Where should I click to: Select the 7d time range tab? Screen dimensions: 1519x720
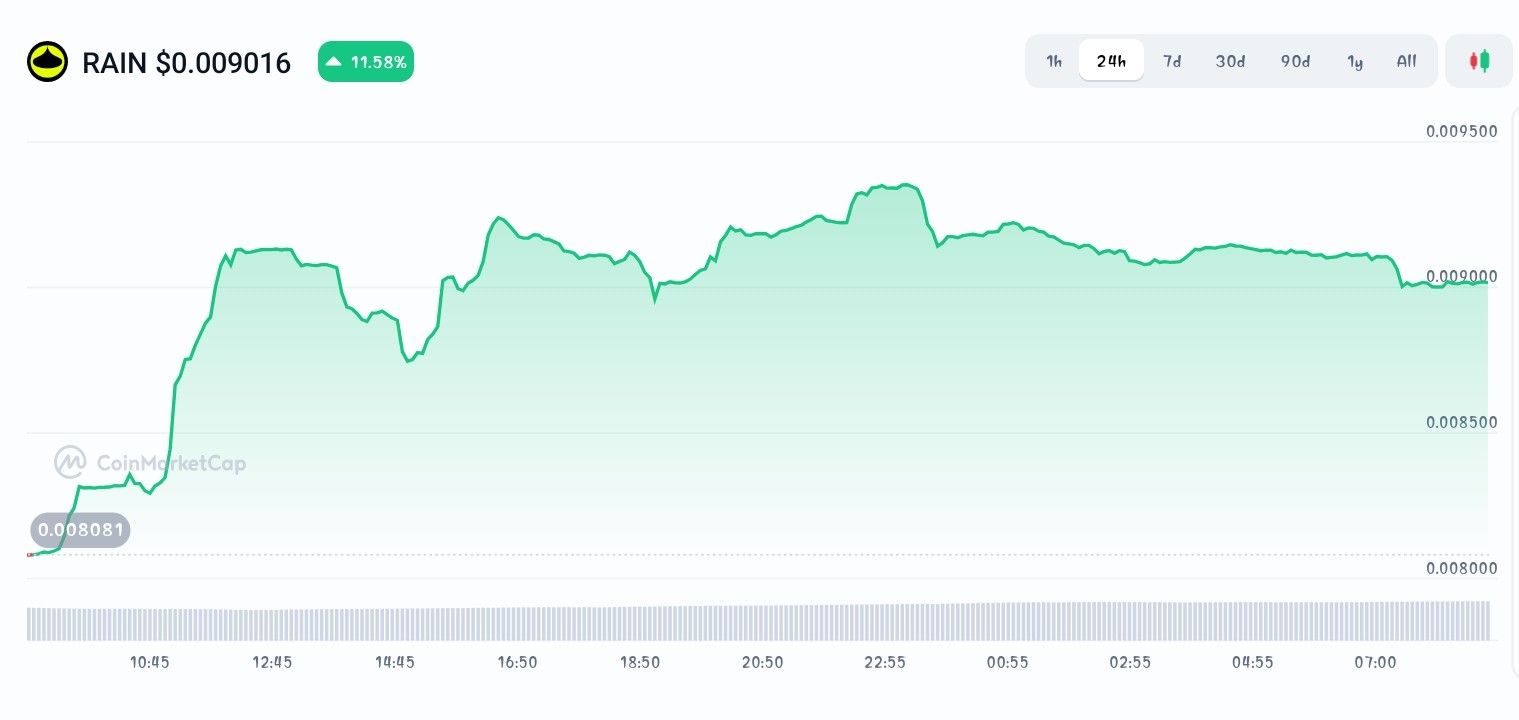[x=1172, y=61]
